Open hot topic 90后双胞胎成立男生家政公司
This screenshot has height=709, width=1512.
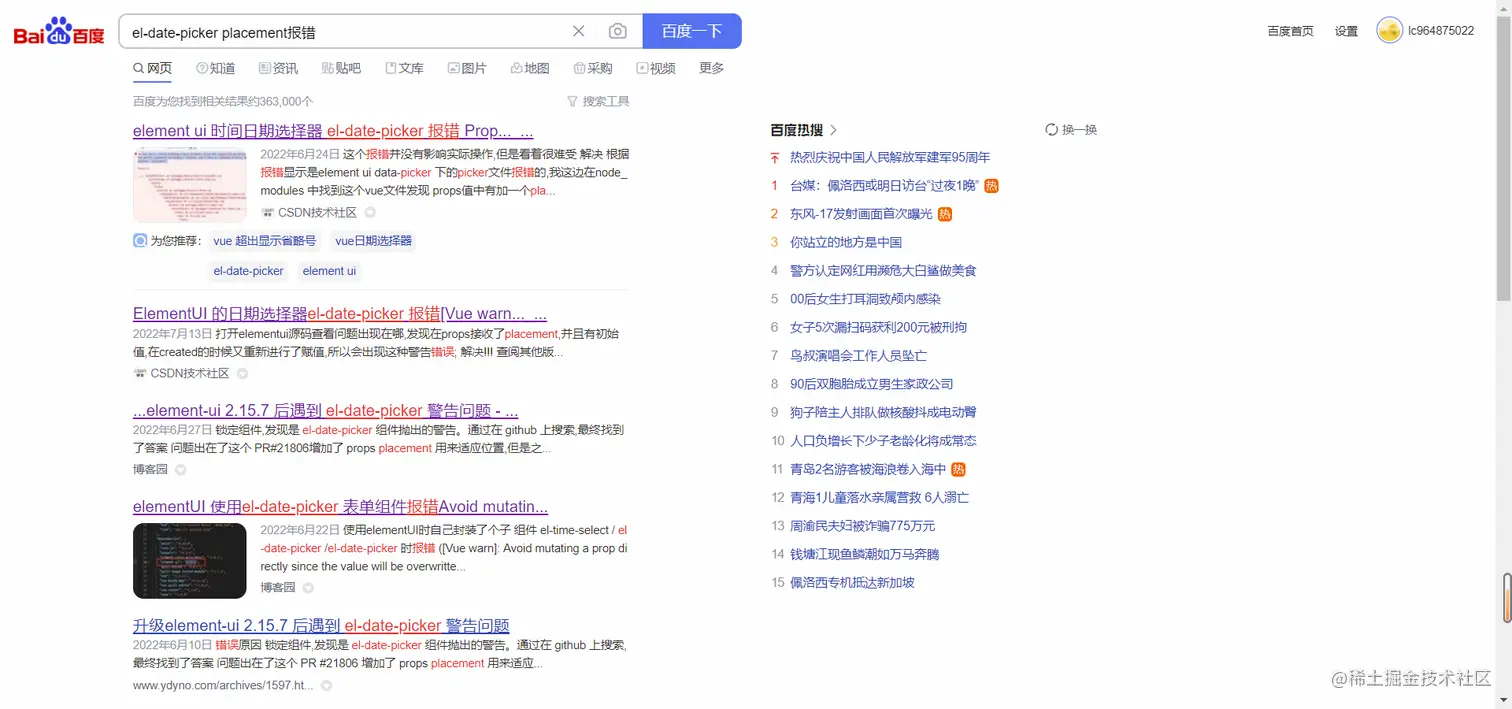coord(871,384)
